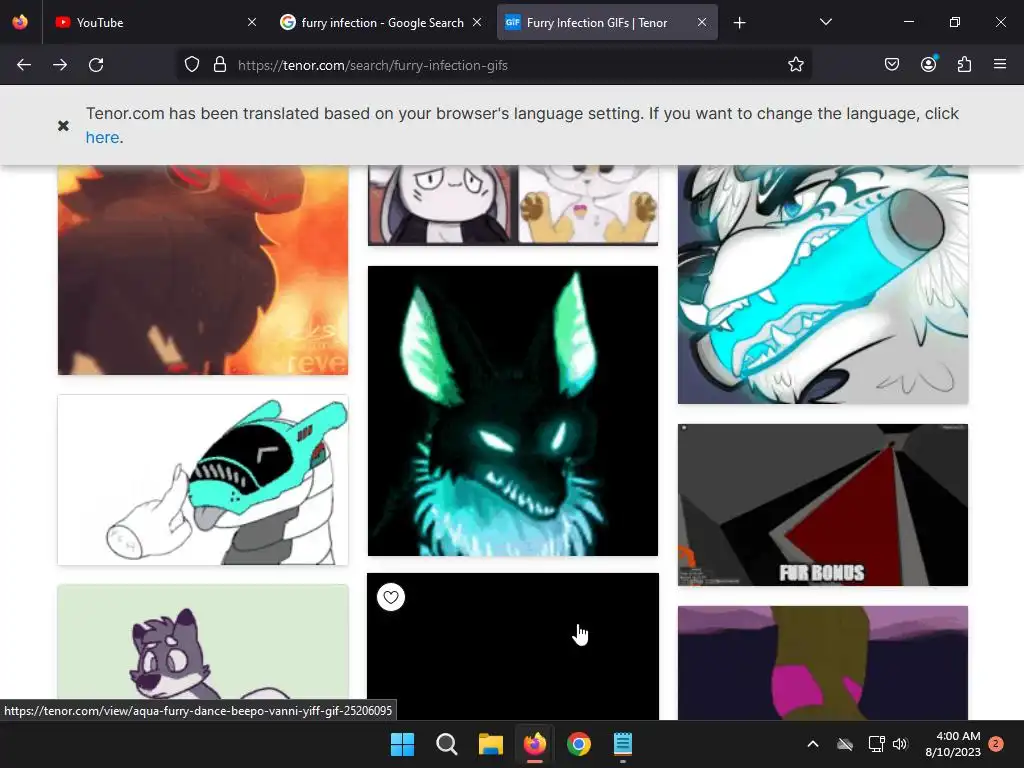The width and height of the screenshot is (1024, 768).
Task: Open the volume speaker tray icon
Action: pyautogui.click(x=900, y=744)
